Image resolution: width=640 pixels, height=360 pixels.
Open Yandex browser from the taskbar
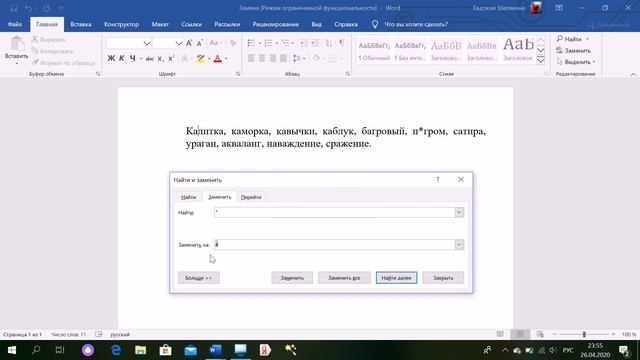click(x=265, y=350)
